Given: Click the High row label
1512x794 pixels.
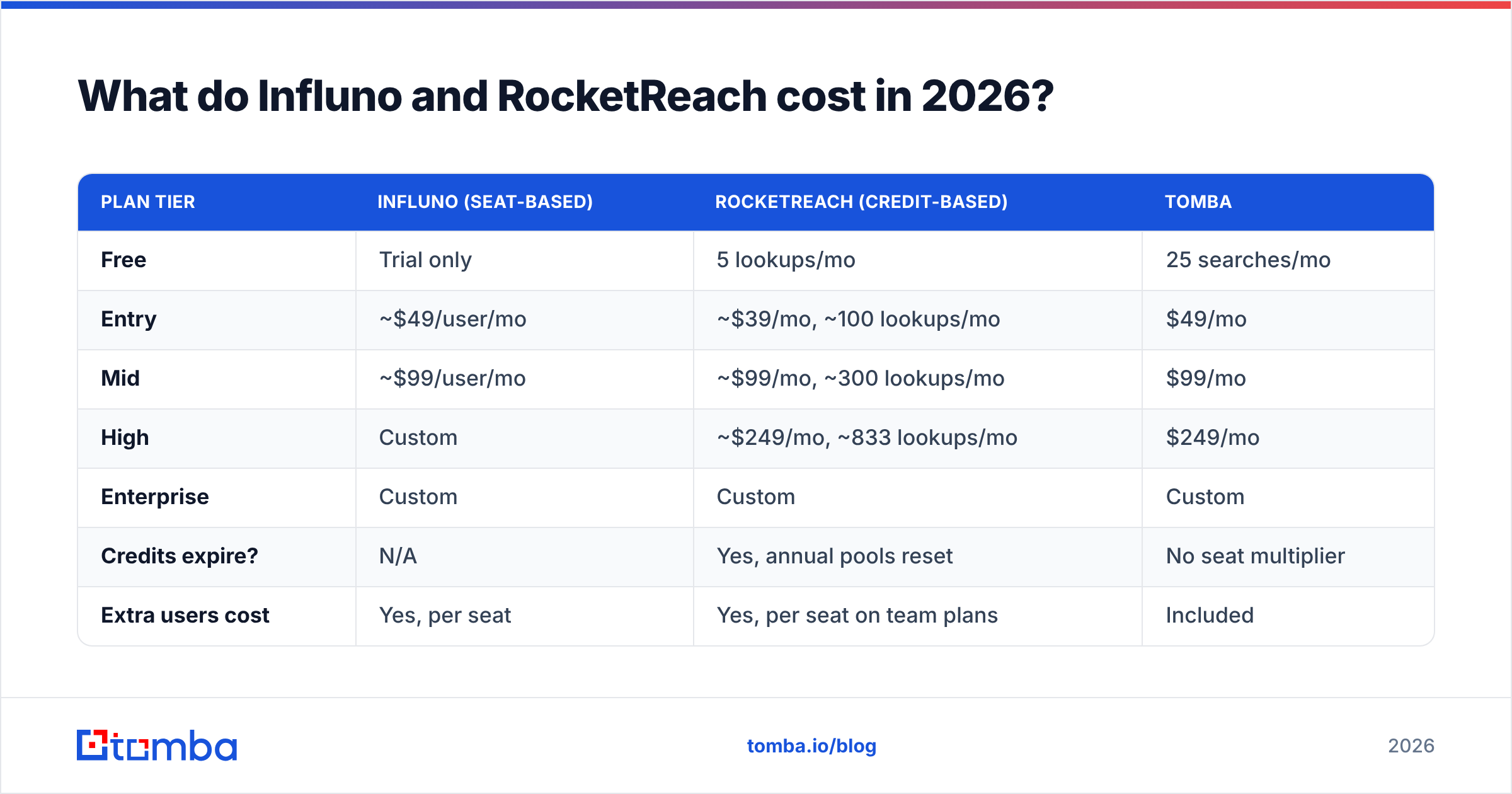Looking at the screenshot, I should [125, 437].
